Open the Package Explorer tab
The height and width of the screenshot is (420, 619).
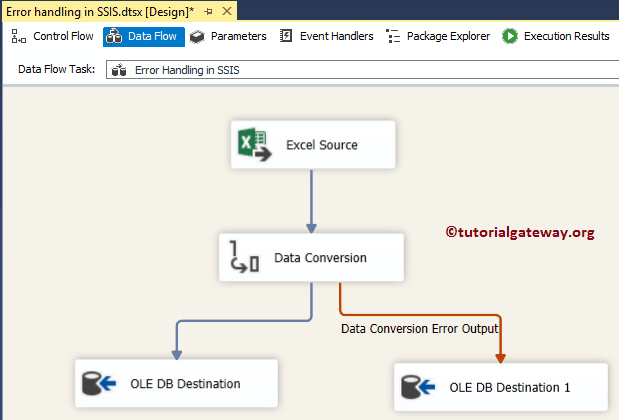448,36
